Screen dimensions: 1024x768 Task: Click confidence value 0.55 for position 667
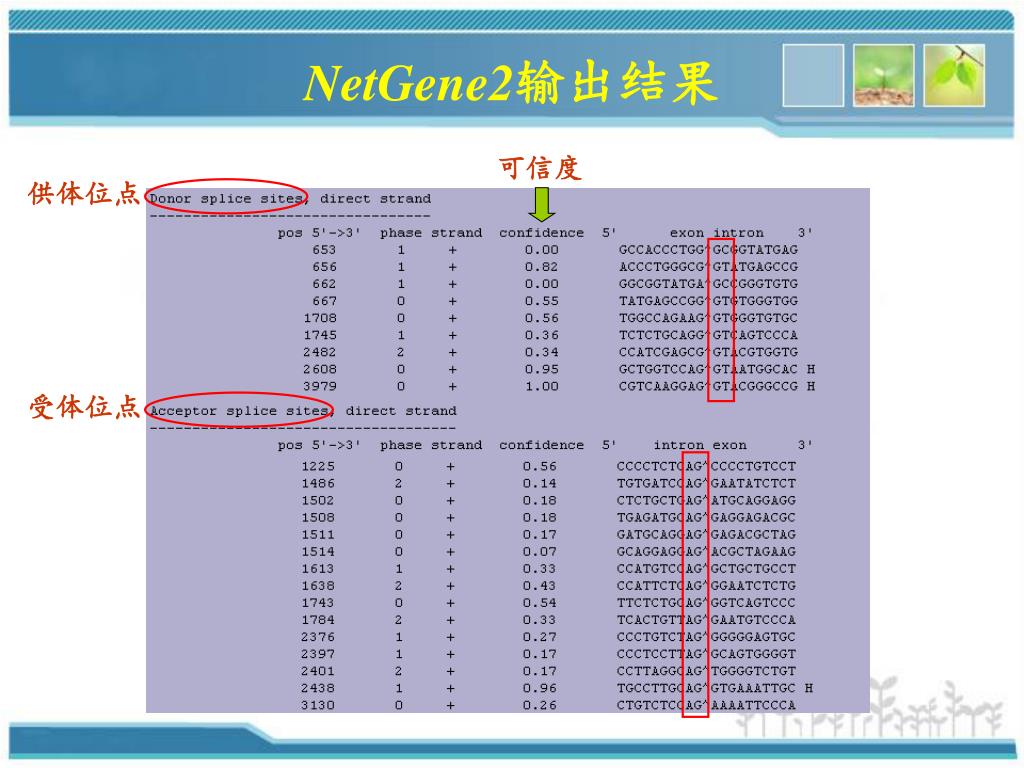click(x=541, y=301)
